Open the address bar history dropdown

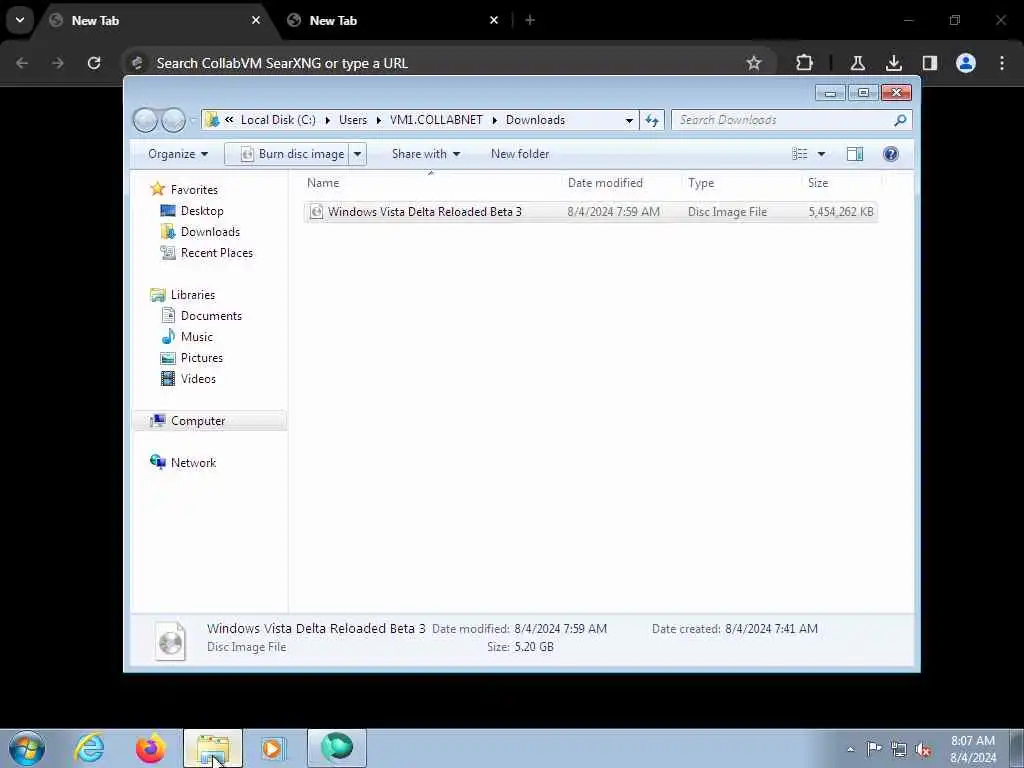tap(629, 120)
